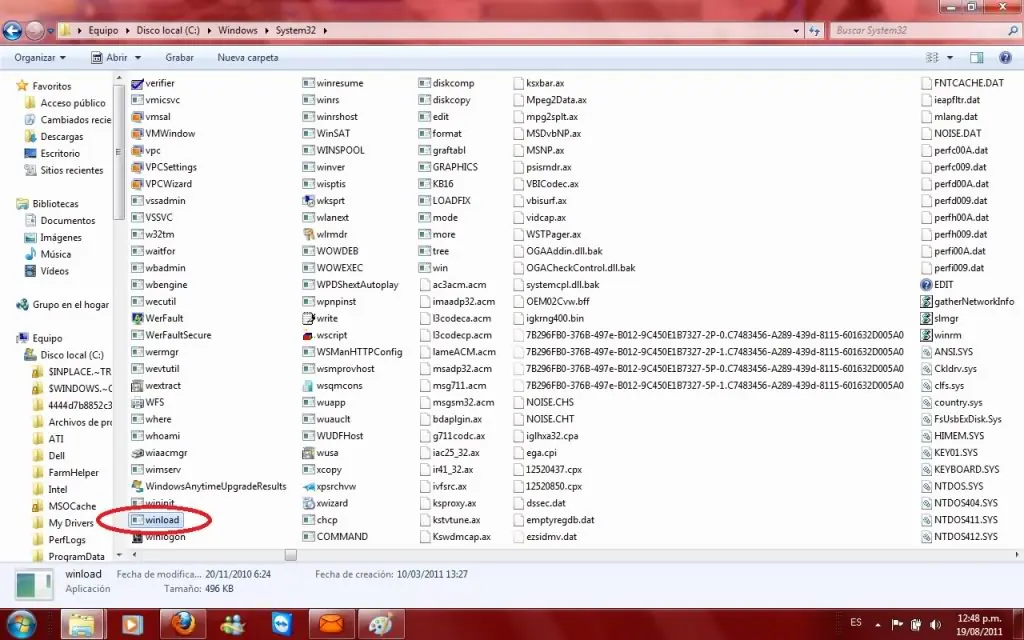Expand the chevron after Equipo in path
Viewport: 1024px width, 640px height.
tap(127, 30)
